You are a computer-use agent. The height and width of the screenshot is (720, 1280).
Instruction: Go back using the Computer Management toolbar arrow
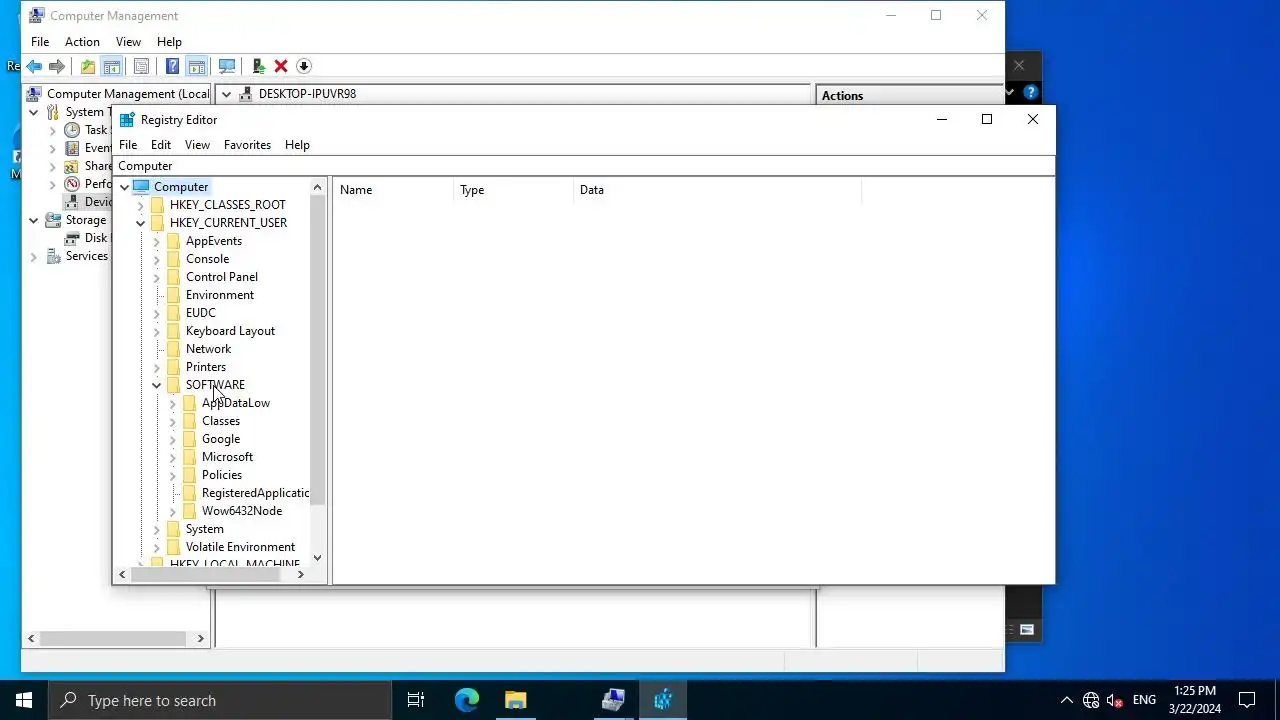(34, 67)
